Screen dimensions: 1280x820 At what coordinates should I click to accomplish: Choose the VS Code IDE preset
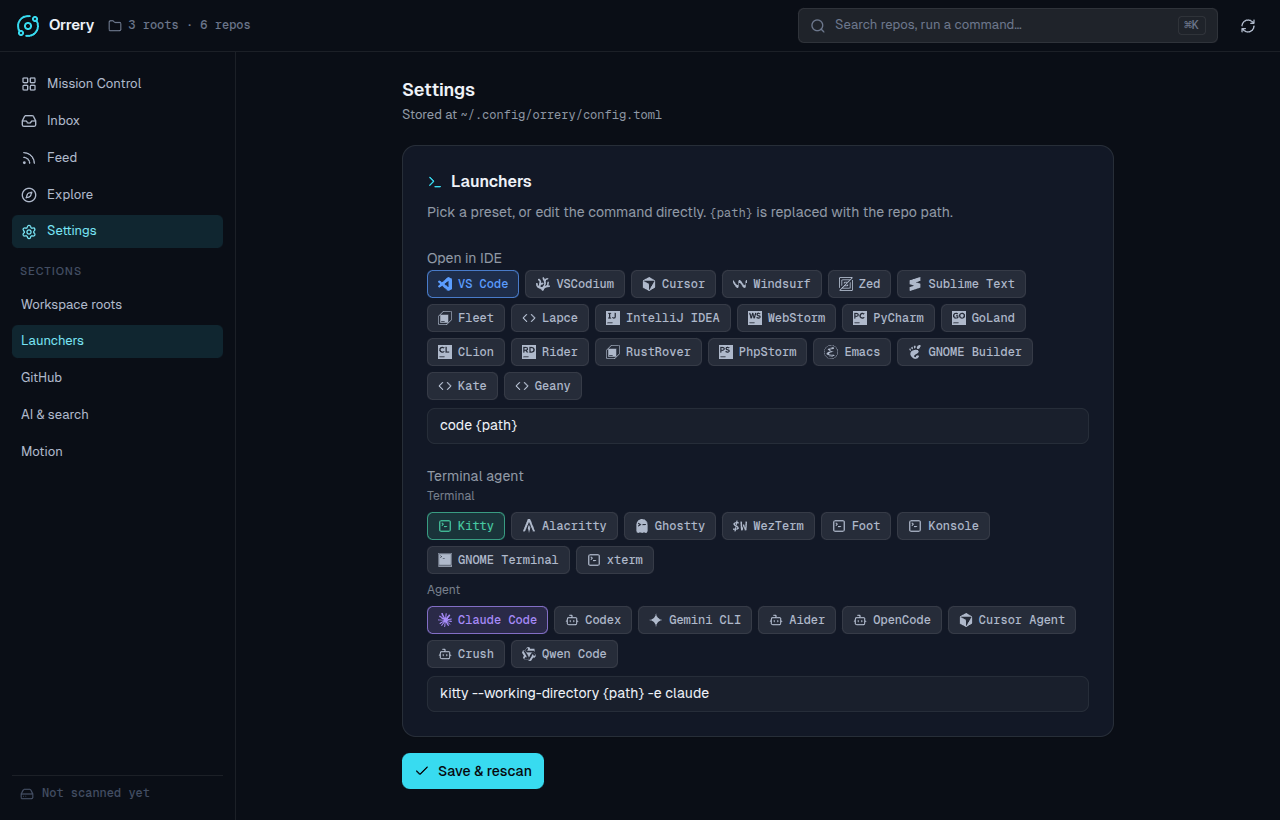pyautogui.click(x=473, y=284)
